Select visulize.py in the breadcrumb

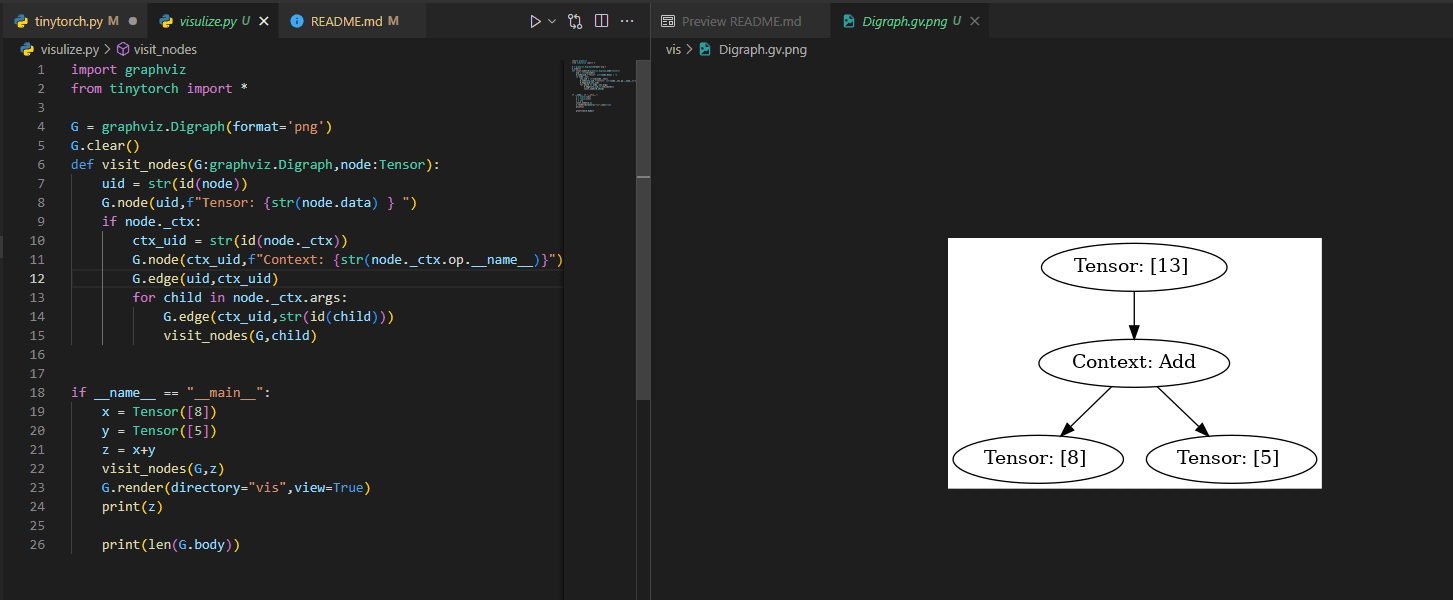point(69,49)
